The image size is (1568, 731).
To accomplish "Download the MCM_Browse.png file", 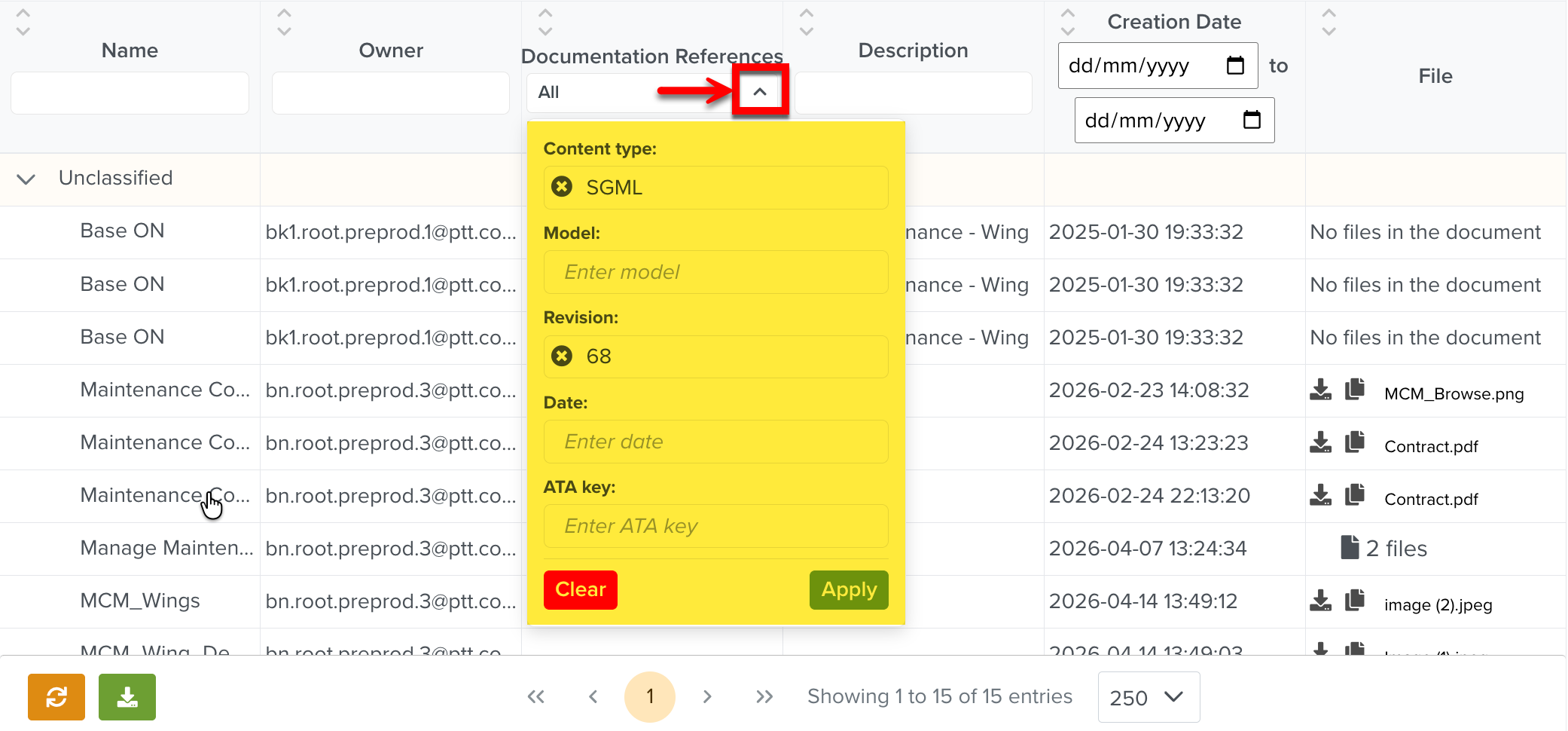I will coord(1320,390).
